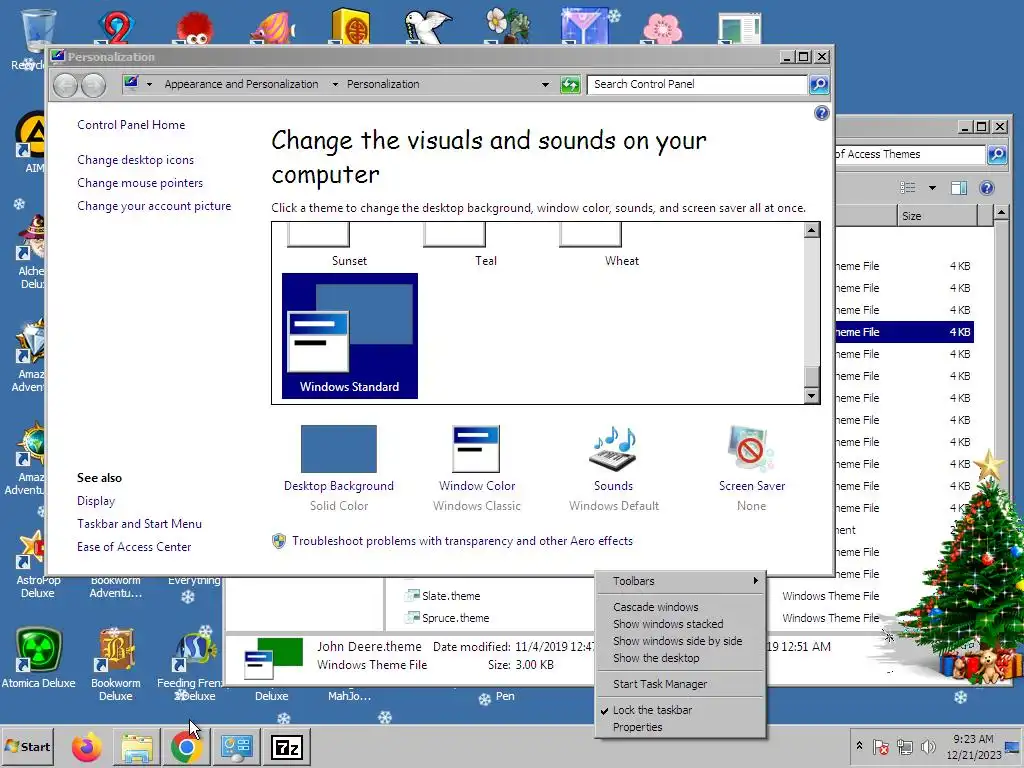Click theme list scroll up arrow
This screenshot has height=768, width=1024.
(812, 230)
